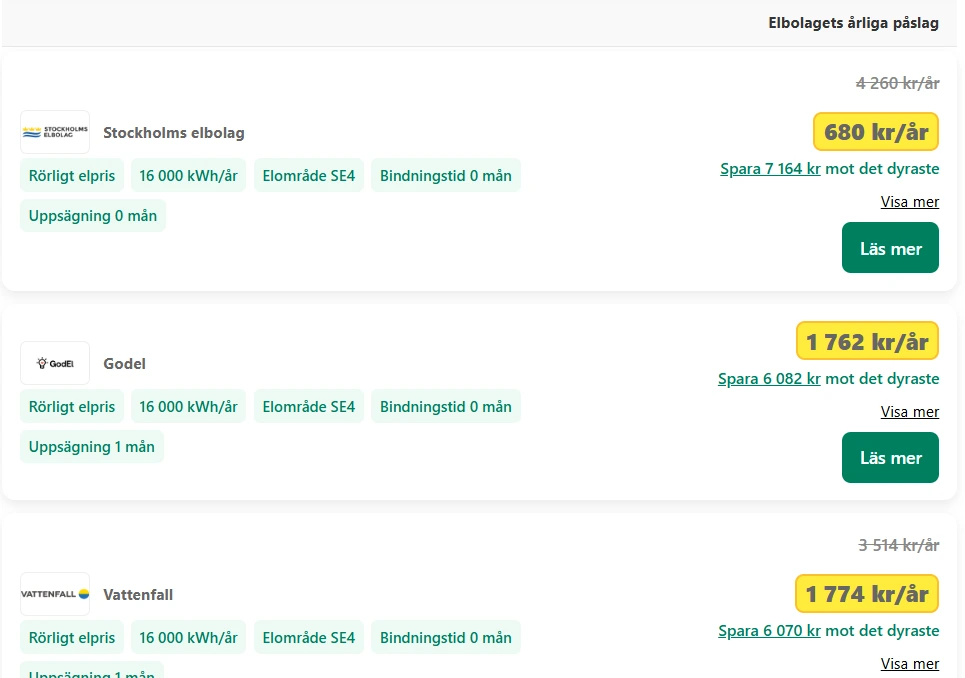Open Läs mer for Stockholms elbolag
The width and height of the screenshot is (965, 678).
click(890, 248)
